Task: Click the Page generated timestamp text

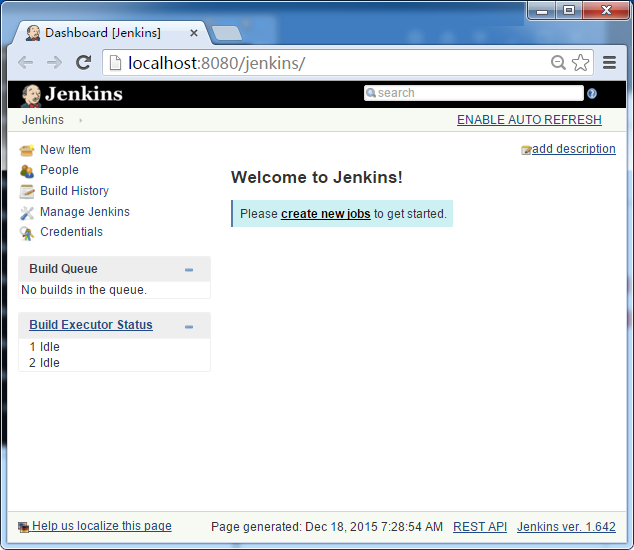Action: click(x=327, y=527)
